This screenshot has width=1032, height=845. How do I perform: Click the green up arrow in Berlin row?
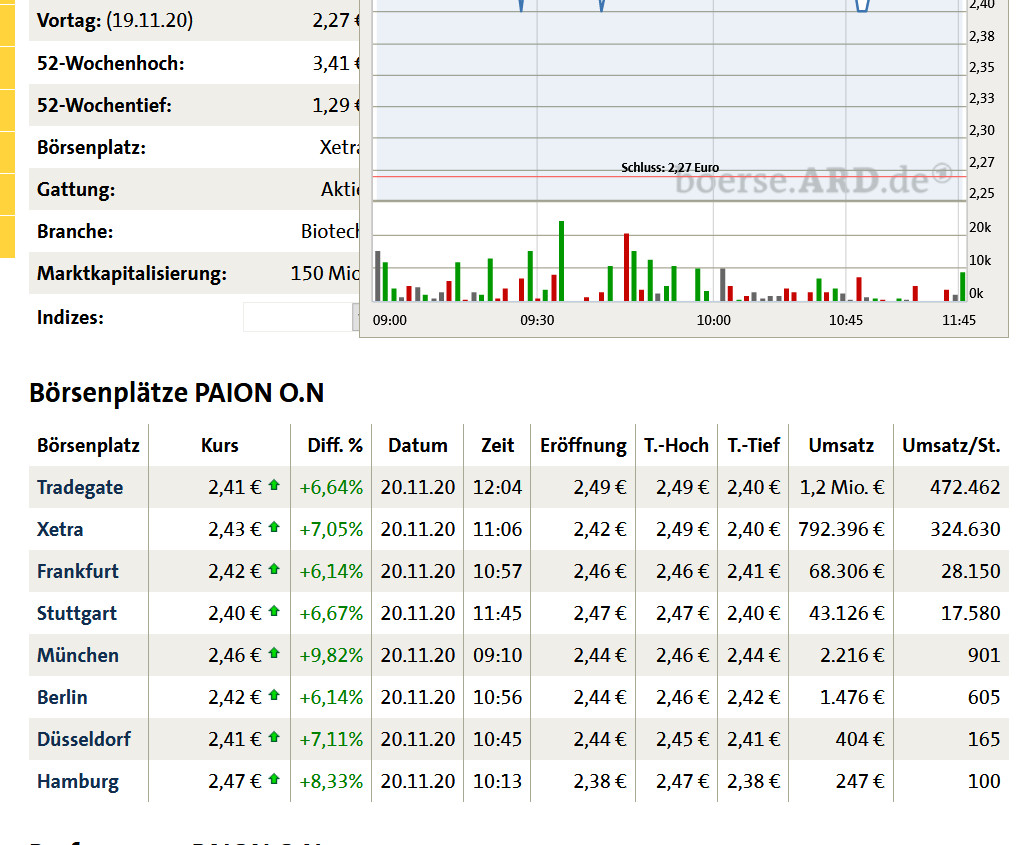[x=274, y=696]
